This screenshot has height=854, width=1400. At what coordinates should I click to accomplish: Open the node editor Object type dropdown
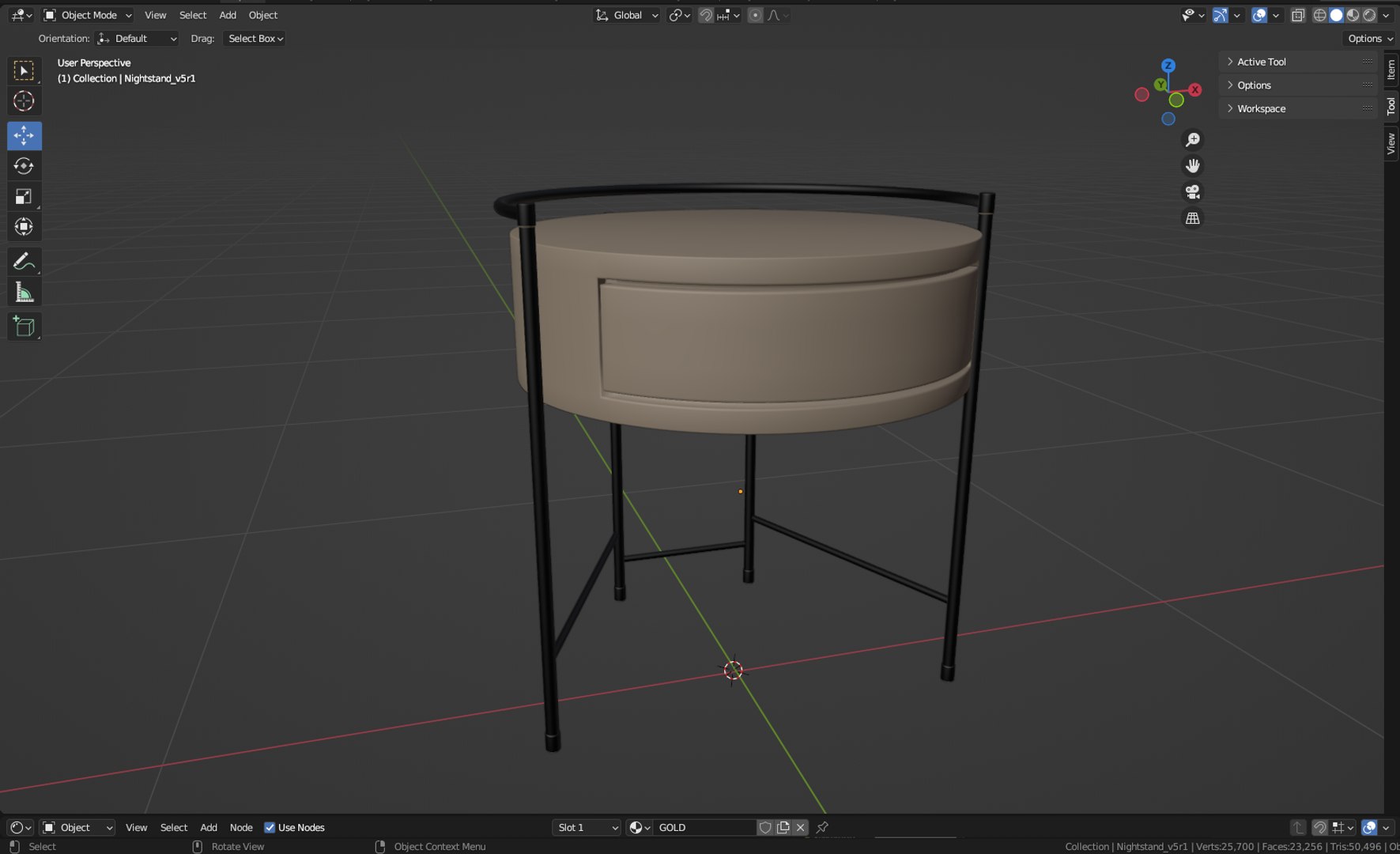[x=77, y=827]
